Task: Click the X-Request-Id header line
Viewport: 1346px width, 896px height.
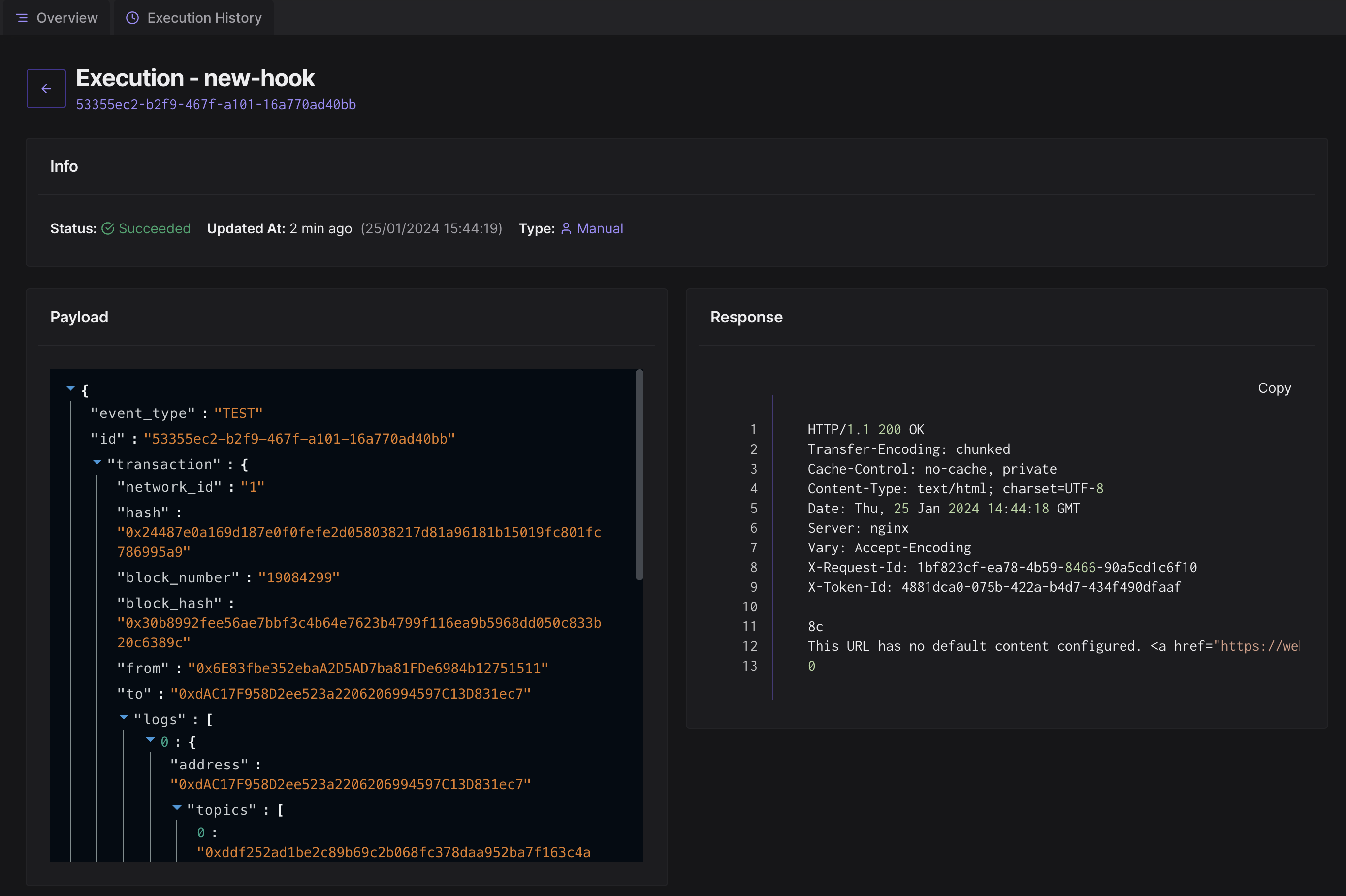Action: [x=1002, y=568]
